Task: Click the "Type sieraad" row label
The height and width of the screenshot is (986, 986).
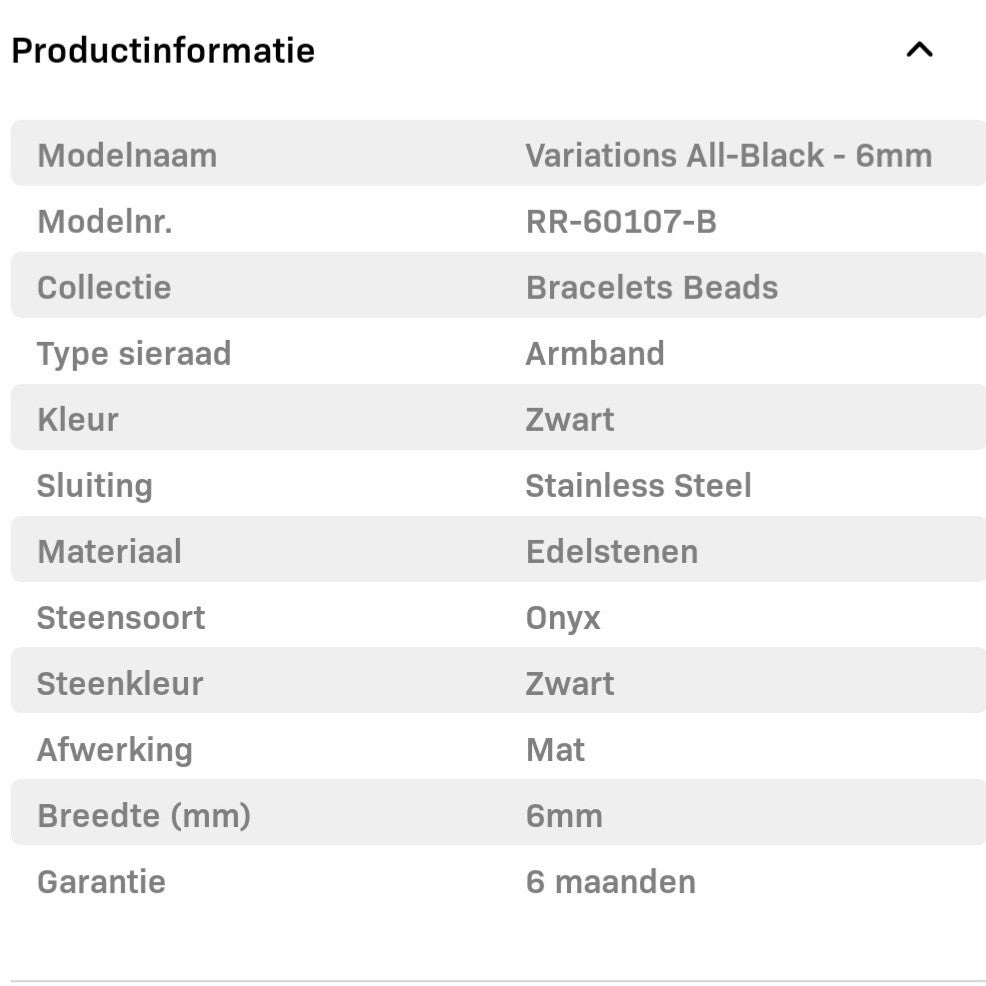Action: click(x=134, y=353)
